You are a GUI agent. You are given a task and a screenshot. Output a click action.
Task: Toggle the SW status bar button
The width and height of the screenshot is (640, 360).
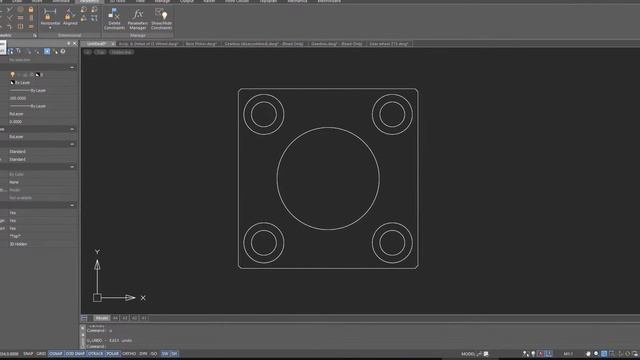[x=164, y=354]
